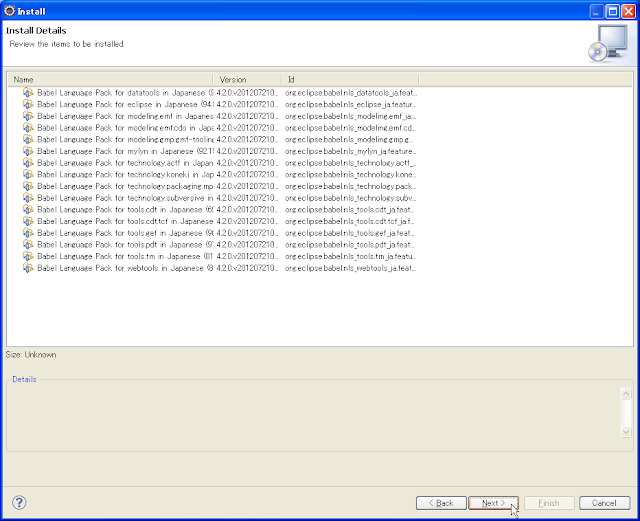The width and height of the screenshot is (640, 521).
Task: Click the technology.actf pack feature icon
Action: click(x=28, y=163)
